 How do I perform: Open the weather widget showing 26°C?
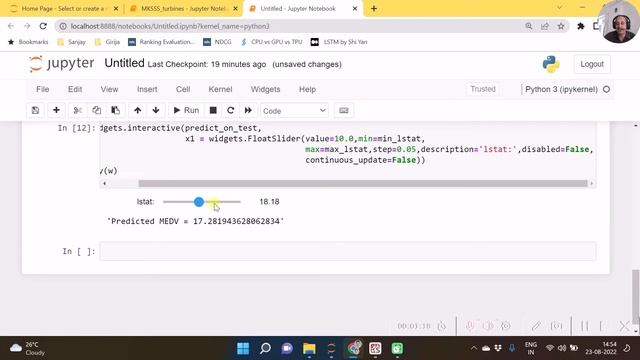click(x=27, y=349)
